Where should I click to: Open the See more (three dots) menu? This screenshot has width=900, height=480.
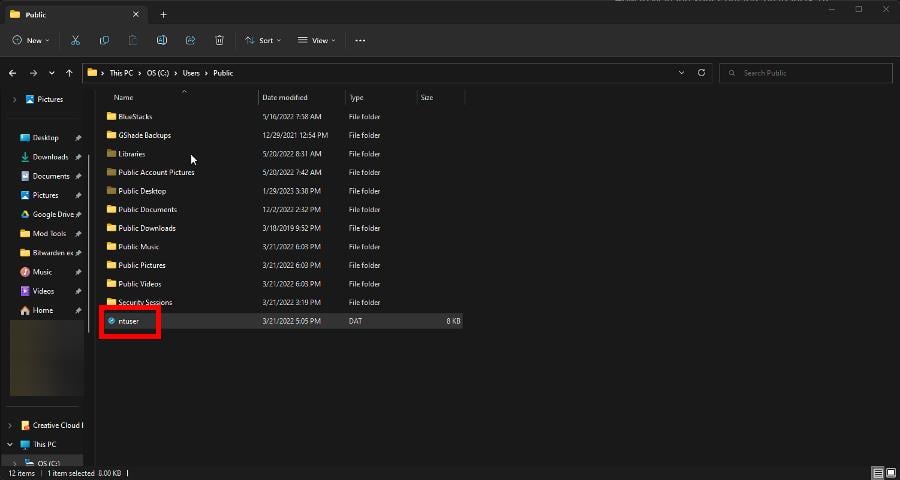pyautogui.click(x=360, y=40)
